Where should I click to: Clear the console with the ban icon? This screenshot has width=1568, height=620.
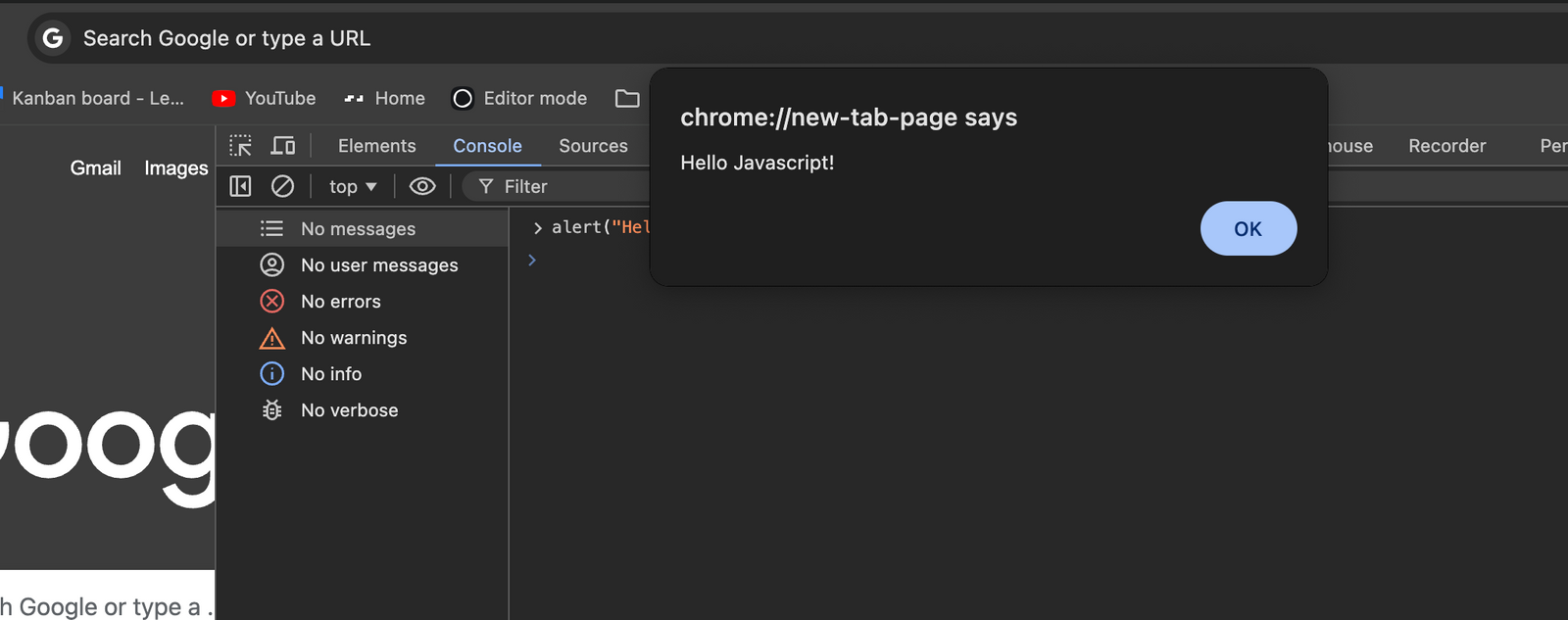click(282, 186)
